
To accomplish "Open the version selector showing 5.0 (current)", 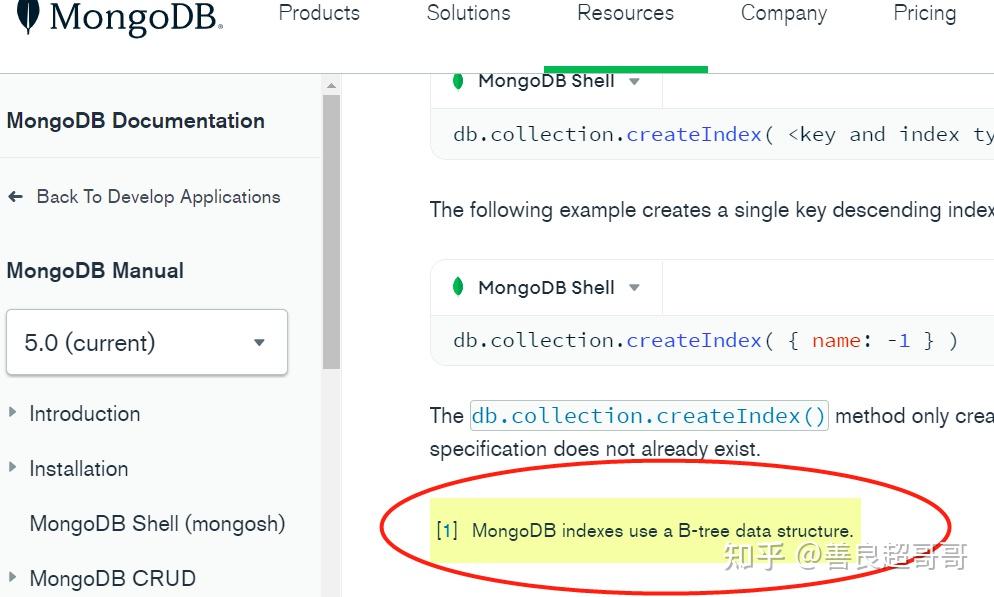I will (146, 341).
